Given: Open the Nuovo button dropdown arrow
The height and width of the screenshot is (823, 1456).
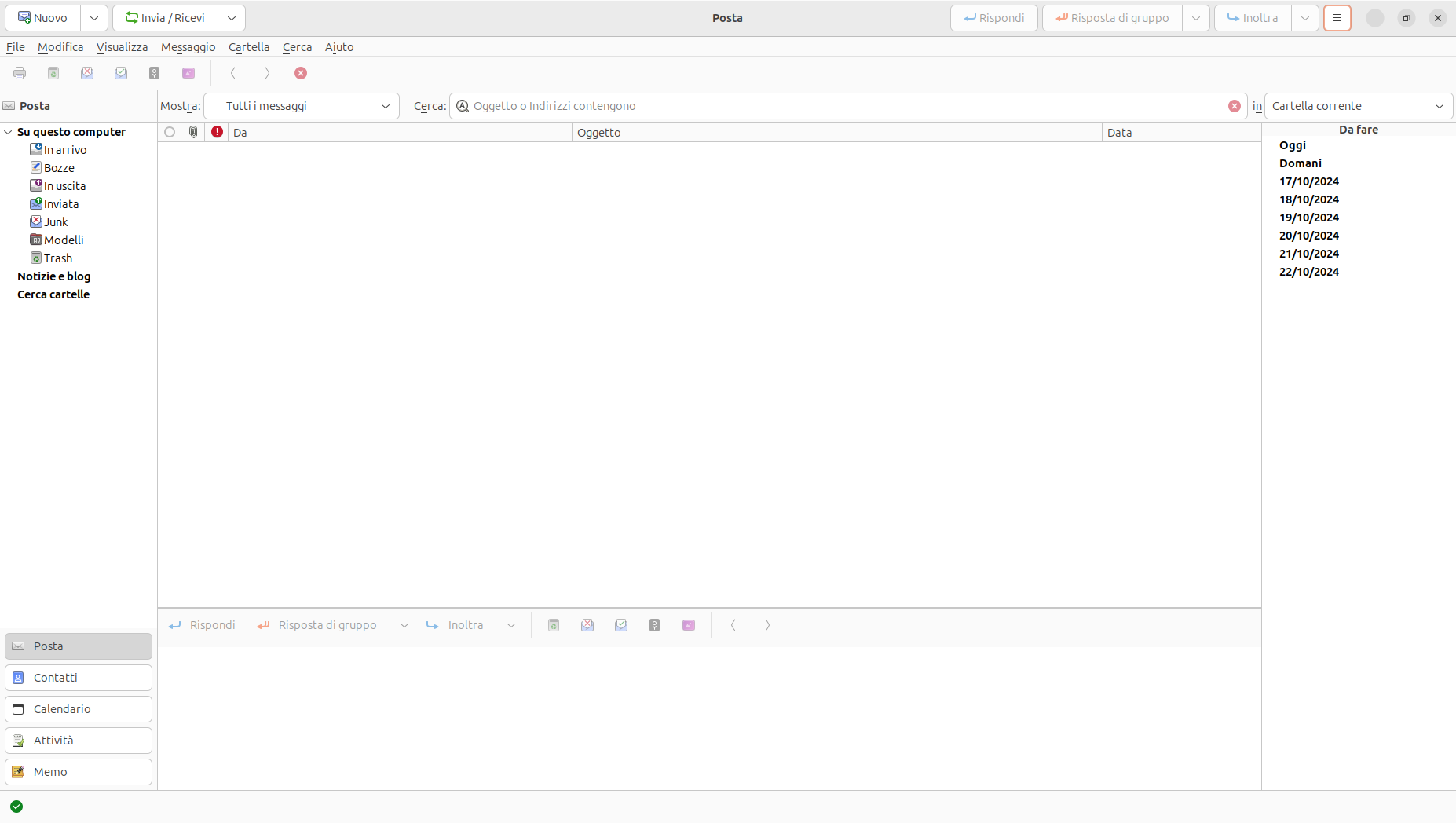Looking at the screenshot, I should point(94,18).
